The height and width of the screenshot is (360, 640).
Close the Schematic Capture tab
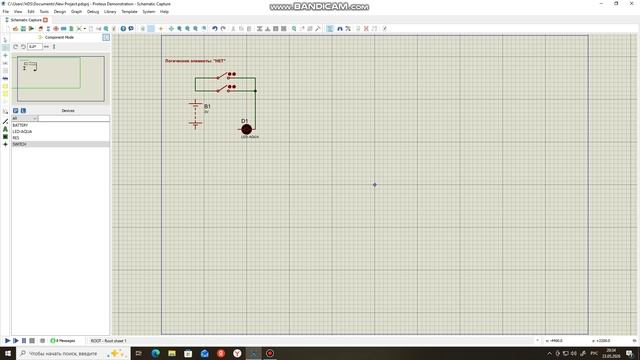click(x=45, y=20)
